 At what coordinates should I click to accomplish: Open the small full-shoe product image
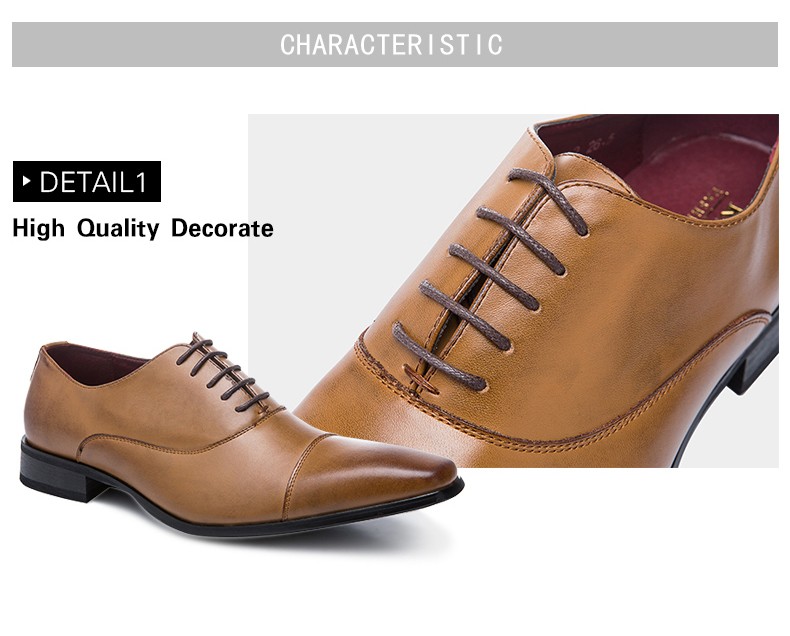tap(242, 435)
